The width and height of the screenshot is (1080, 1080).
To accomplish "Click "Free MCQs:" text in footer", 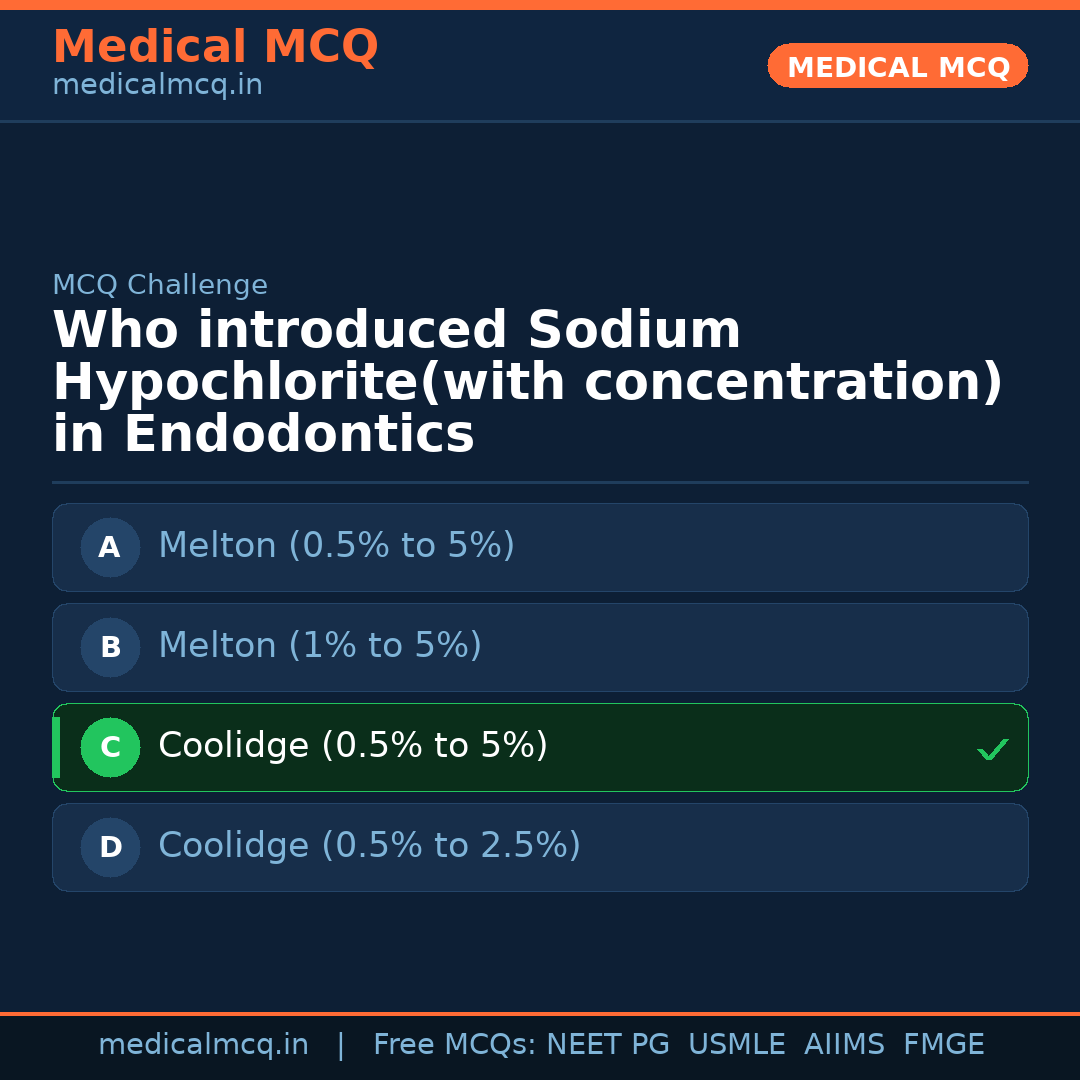I will (455, 1045).
